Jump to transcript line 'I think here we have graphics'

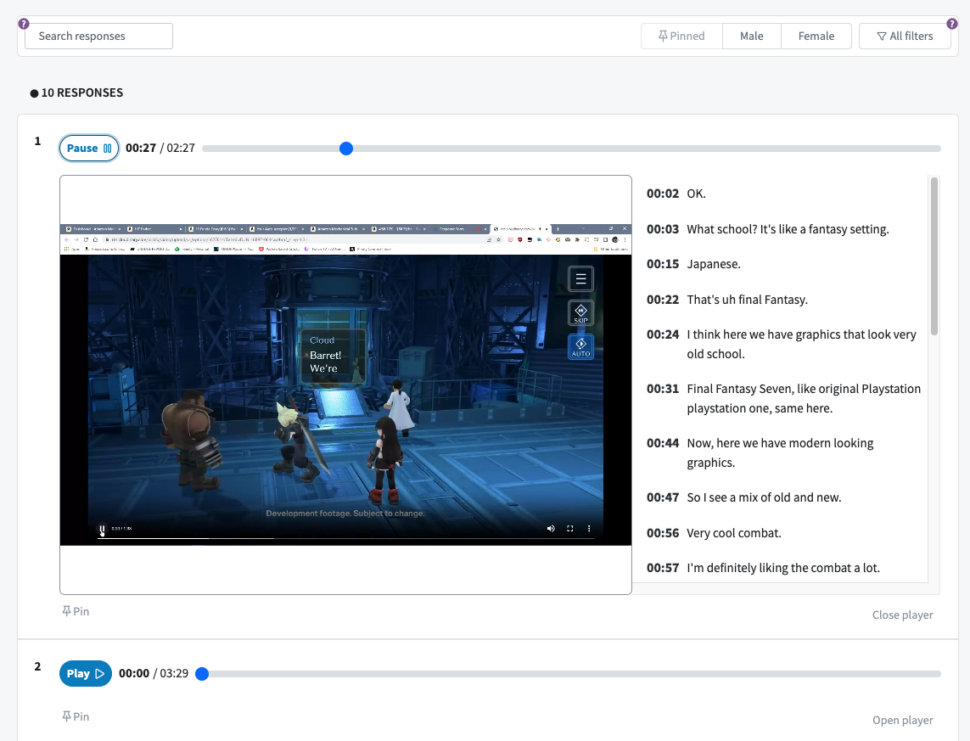tap(782, 344)
